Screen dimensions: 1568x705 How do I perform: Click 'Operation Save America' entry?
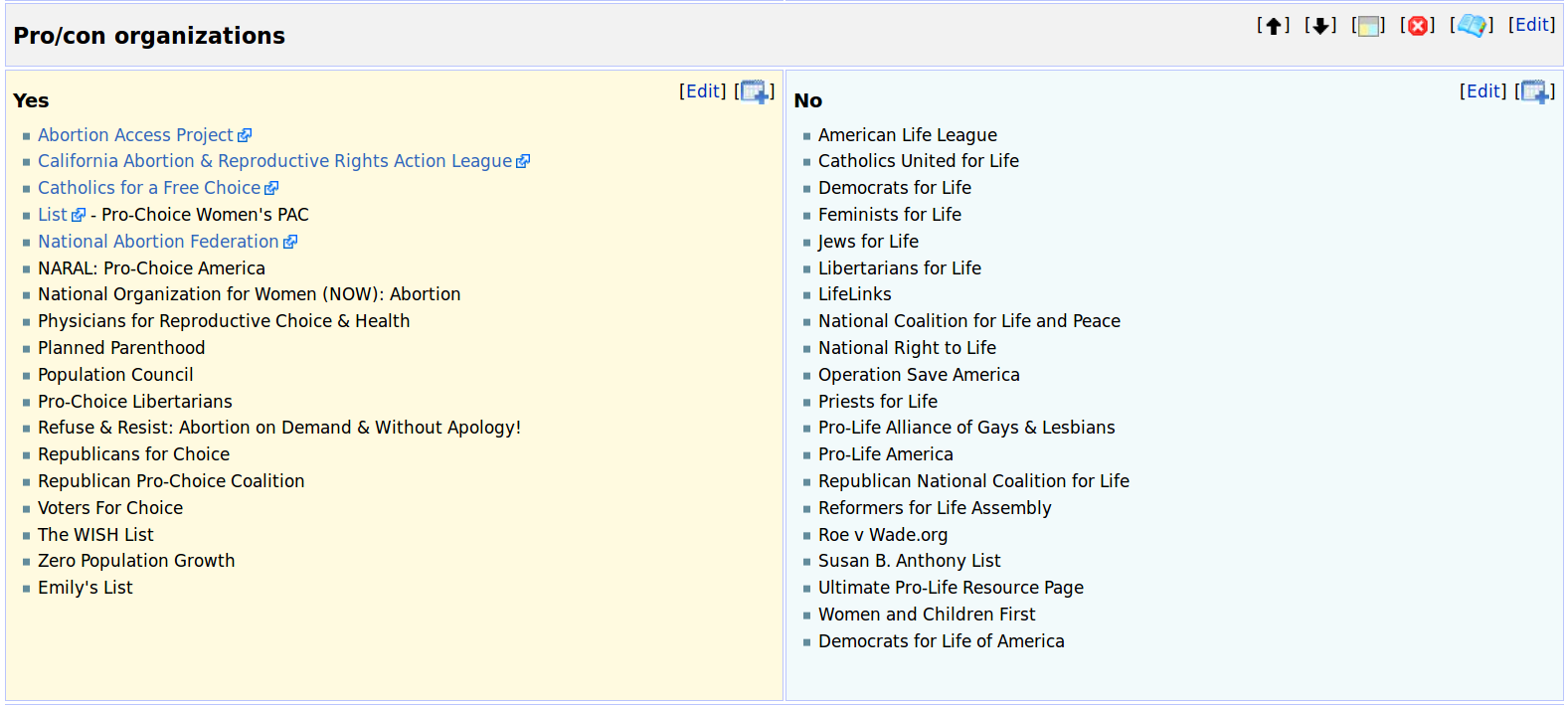[x=919, y=375]
